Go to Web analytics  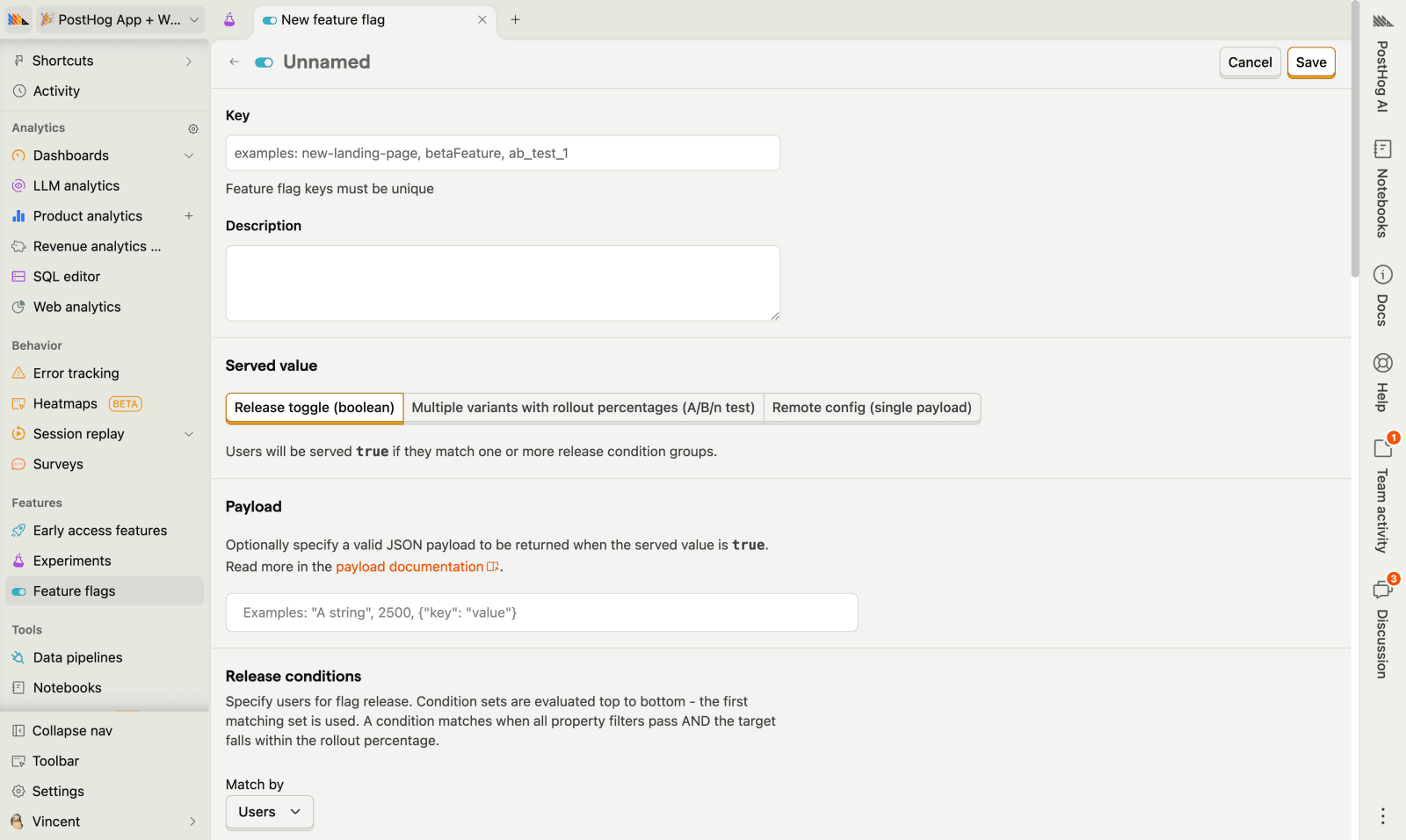click(76, 307)
